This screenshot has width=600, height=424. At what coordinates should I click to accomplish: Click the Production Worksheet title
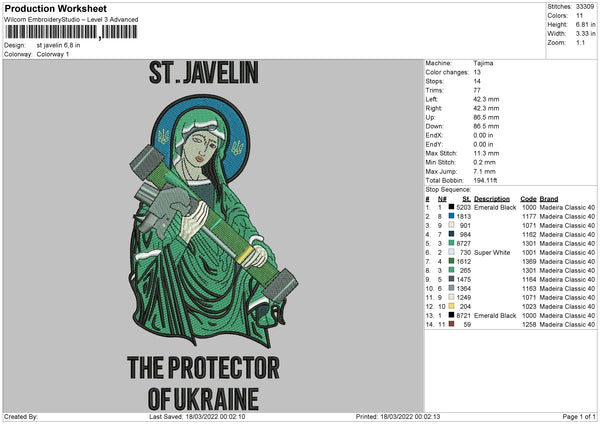point(54,8)
